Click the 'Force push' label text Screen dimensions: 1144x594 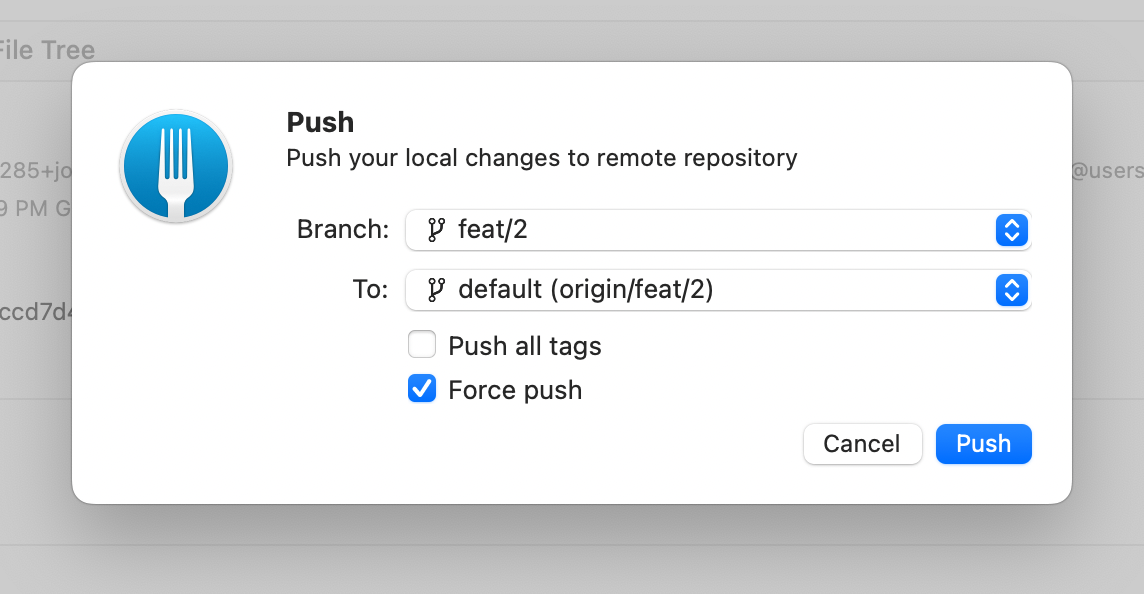click(515, 390)
